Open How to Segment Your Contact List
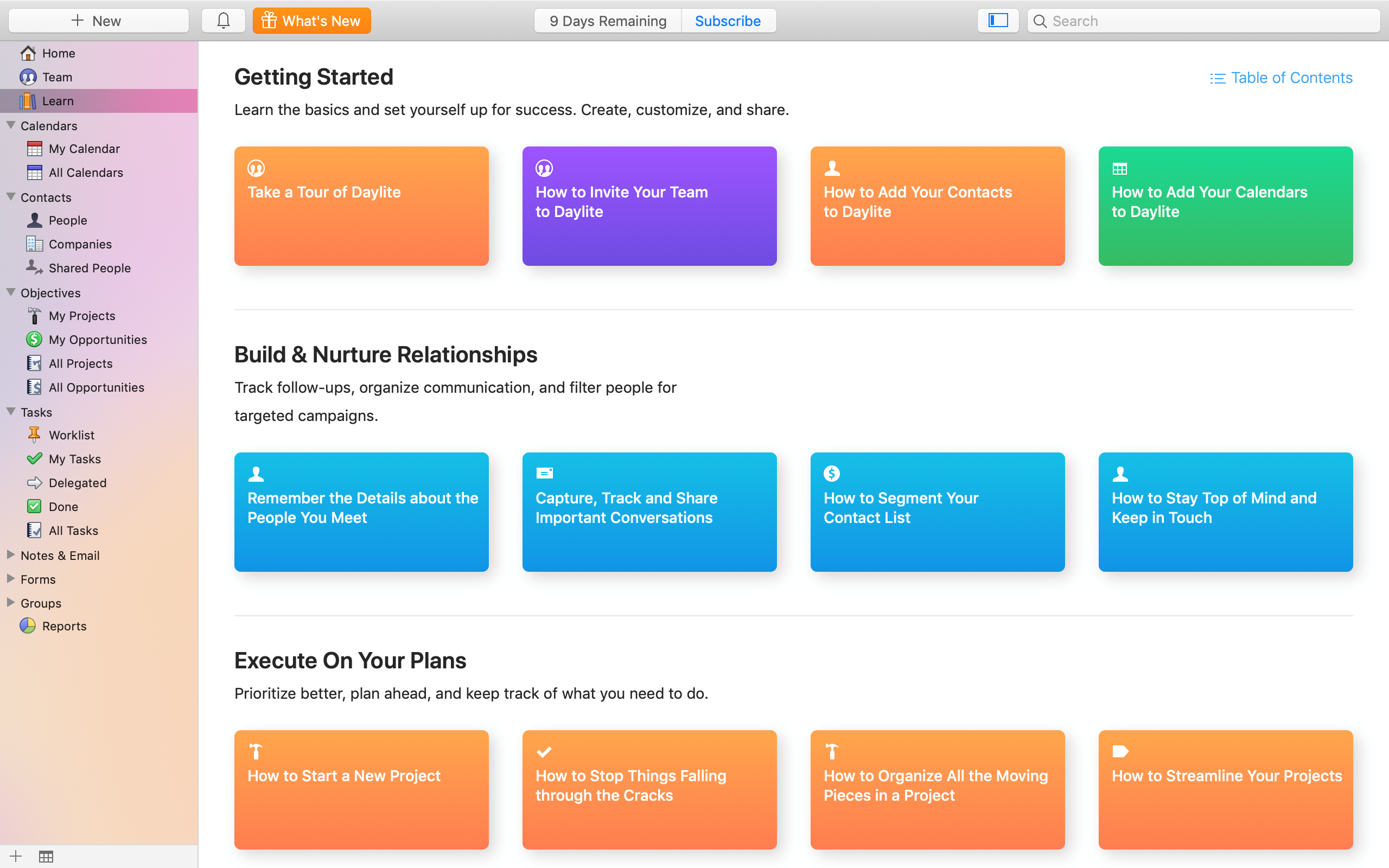 pyautogui.click(x=938, y=512)
